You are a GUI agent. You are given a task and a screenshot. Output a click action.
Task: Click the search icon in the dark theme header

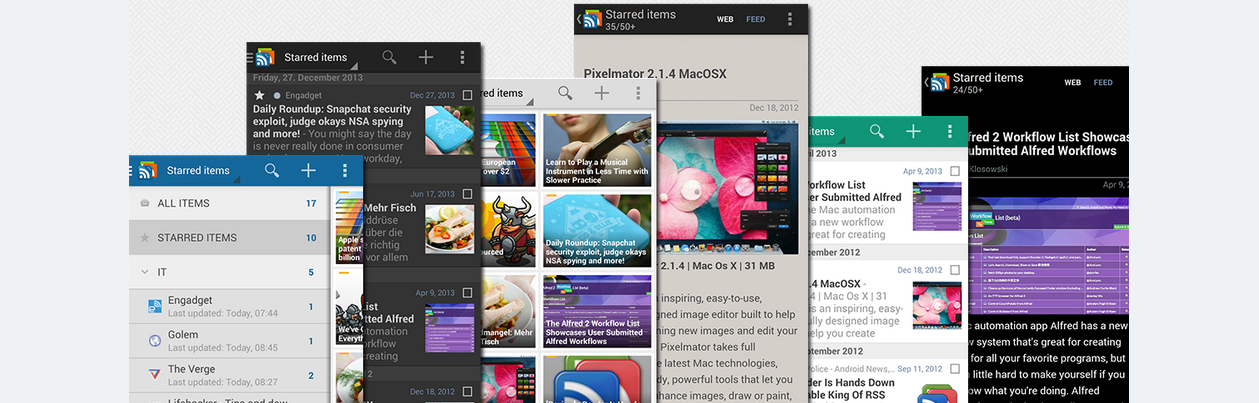[389, 58]
